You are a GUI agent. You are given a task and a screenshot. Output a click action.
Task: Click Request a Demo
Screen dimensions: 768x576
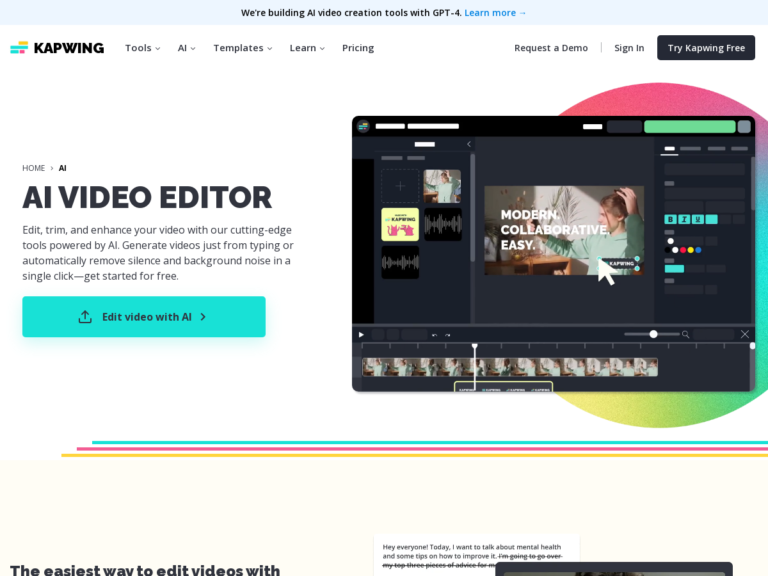551,48
